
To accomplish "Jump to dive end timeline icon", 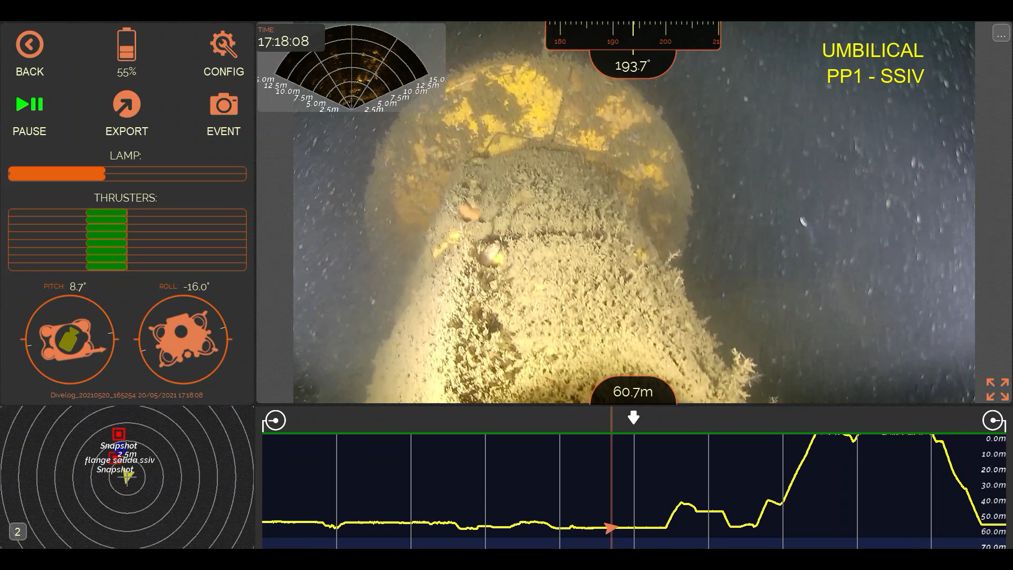I will click(993, 420).
